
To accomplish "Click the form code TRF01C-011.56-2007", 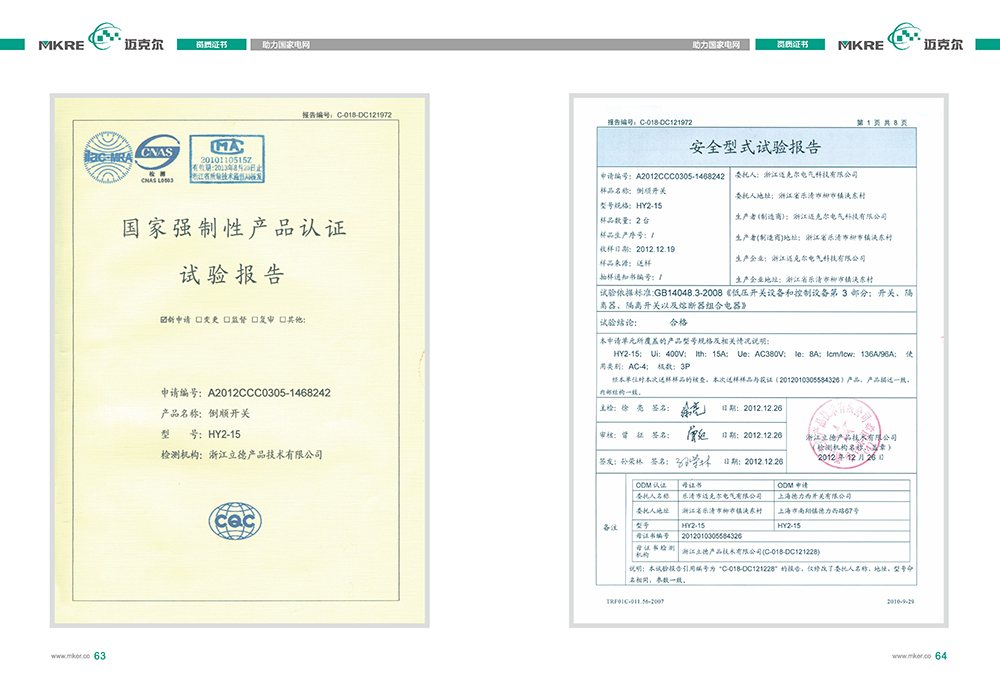I will (x=635, y=601).
